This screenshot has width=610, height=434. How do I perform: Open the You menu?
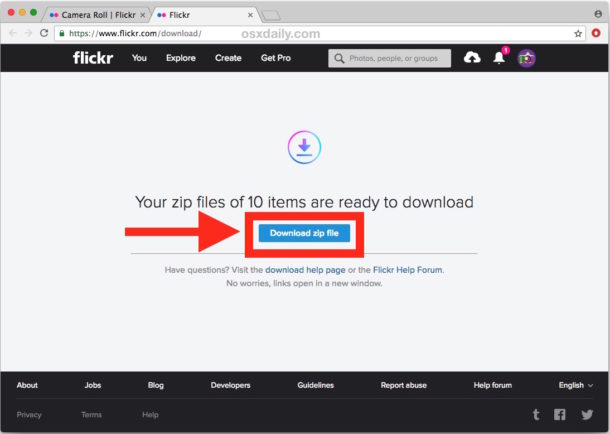click(139, 58)
